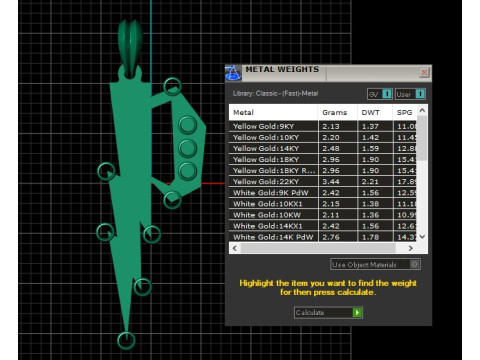The height and width of the screenshot is (360, 480).
Task: Click the SPG column header
Action: (405, 112)
